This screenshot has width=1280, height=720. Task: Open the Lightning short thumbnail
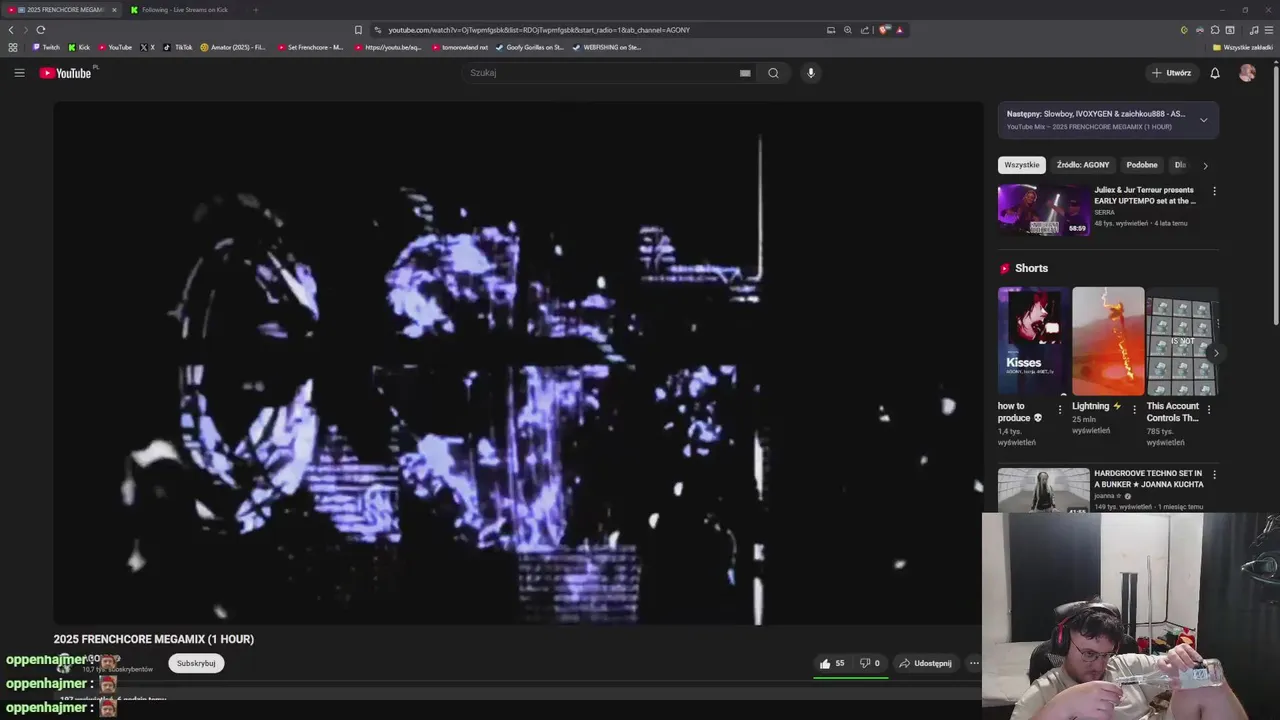coord(1108,341)
